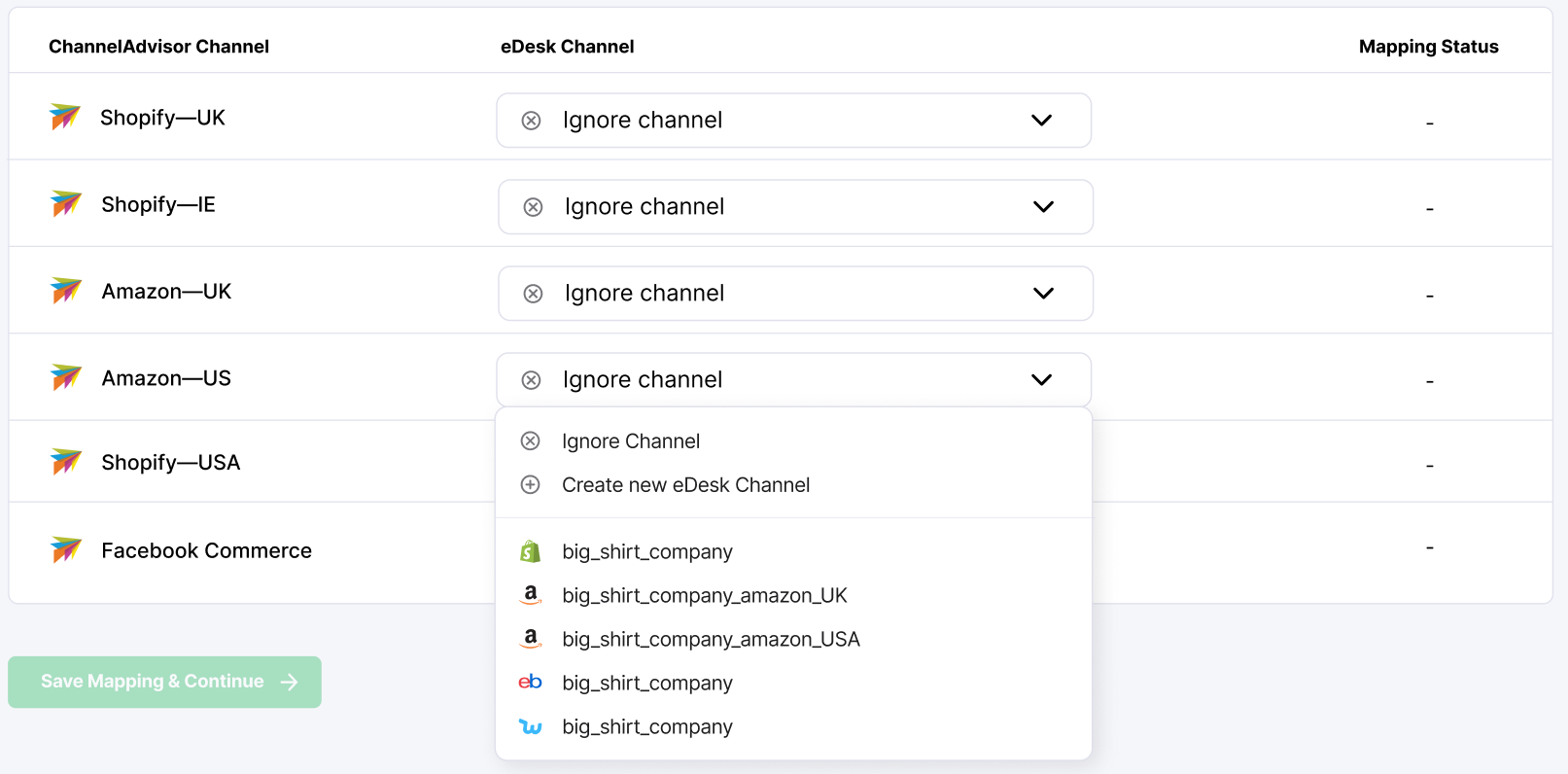Select the eBay big_shirt_company channel
The image size is (1568, 774).
pos(793,683)
